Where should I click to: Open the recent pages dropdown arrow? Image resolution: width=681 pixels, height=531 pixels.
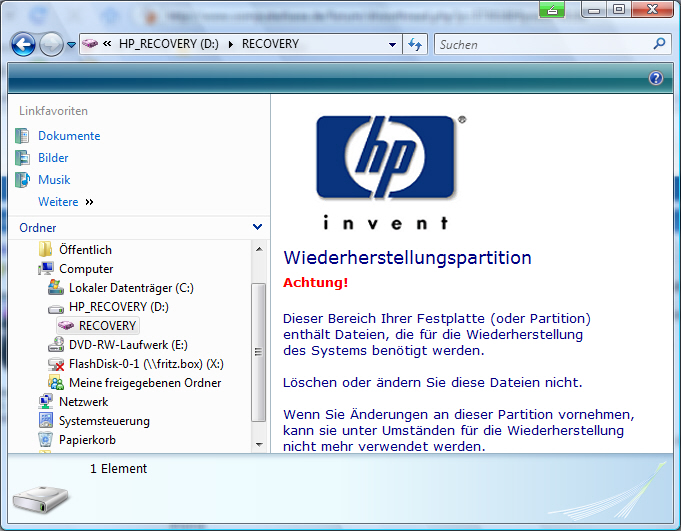(72, 45)
